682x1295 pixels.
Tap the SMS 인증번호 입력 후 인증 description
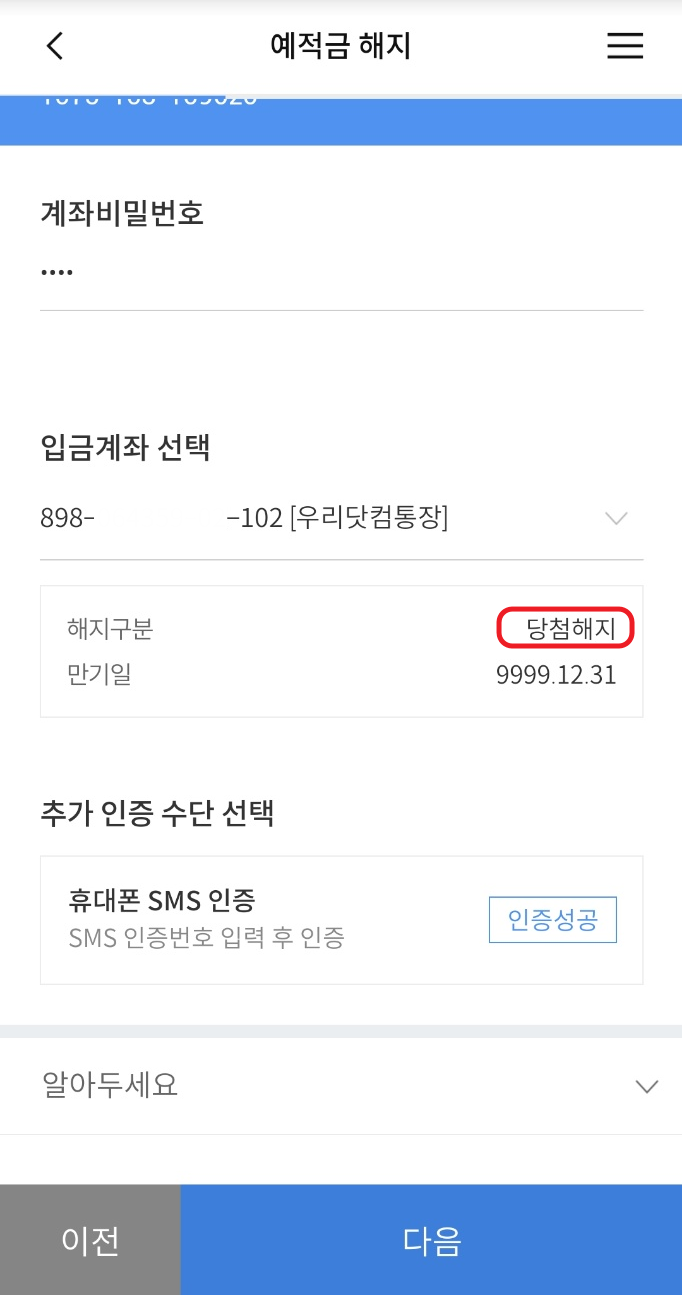click(206, 938)
